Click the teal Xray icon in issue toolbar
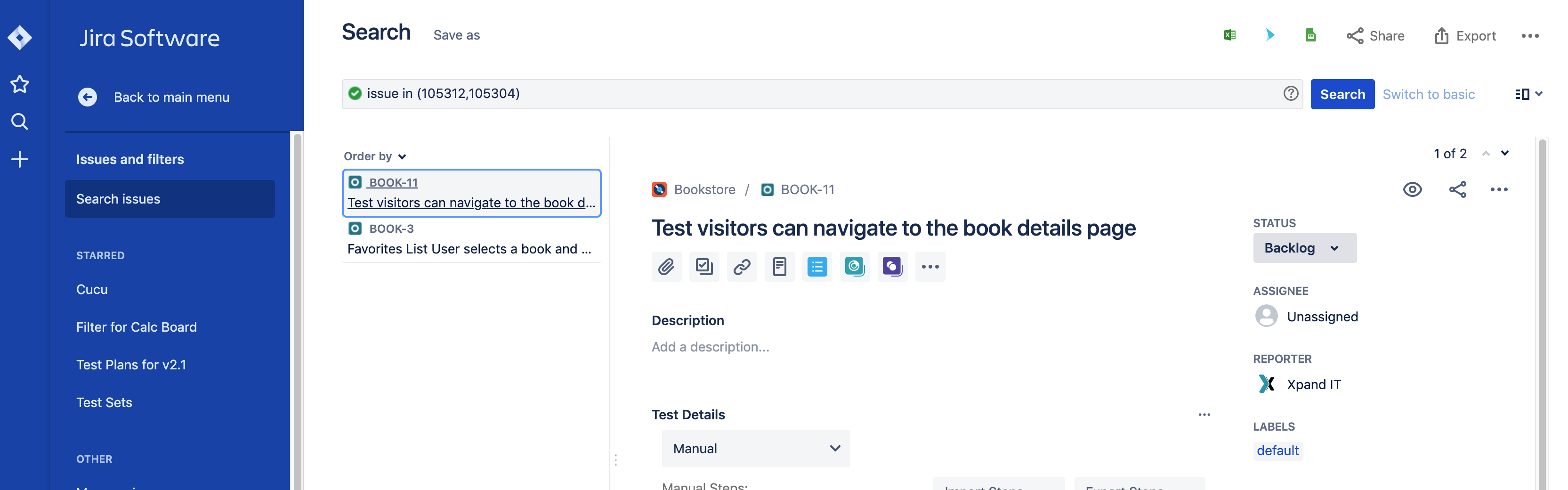 tap(855, 267)
